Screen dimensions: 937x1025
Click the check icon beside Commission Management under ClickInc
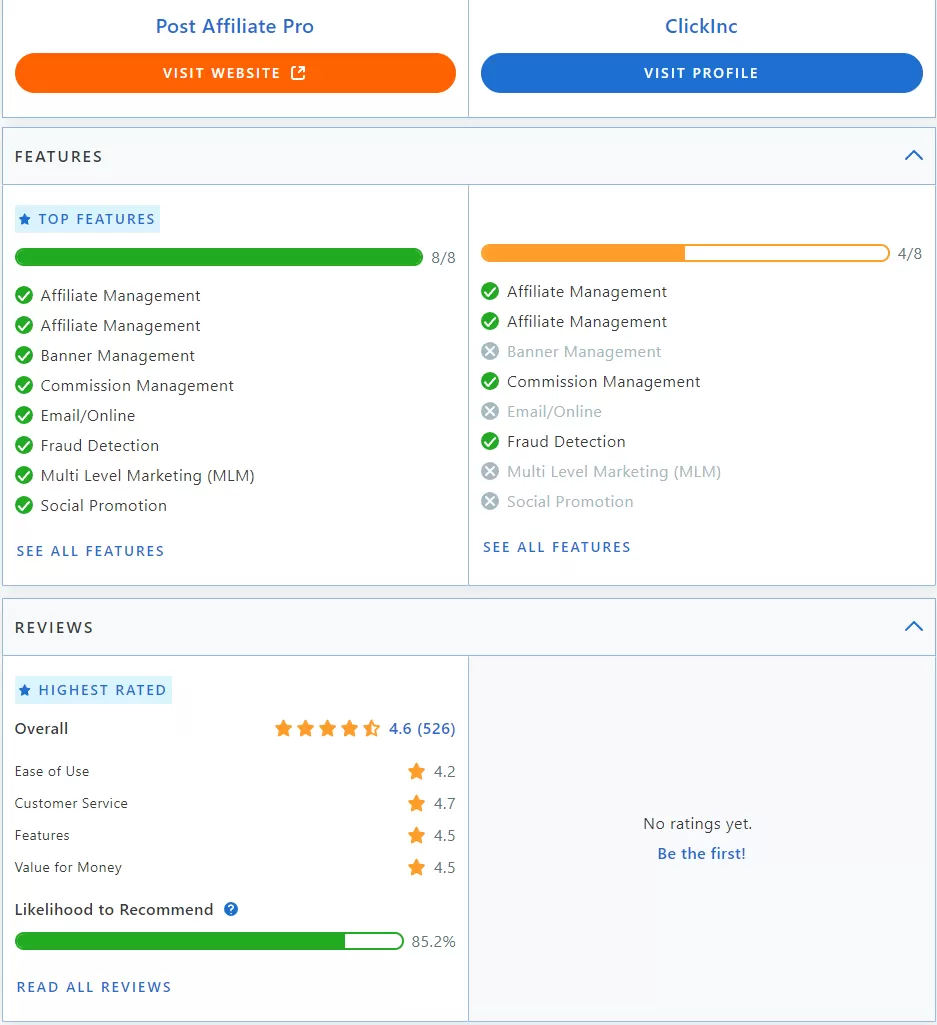[490, 381]
